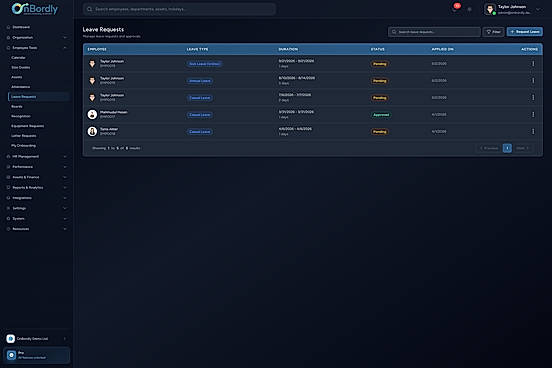This screenshot has width=552, height=368.
Task: Focus the global search field at top
Action: click(179, 9)
